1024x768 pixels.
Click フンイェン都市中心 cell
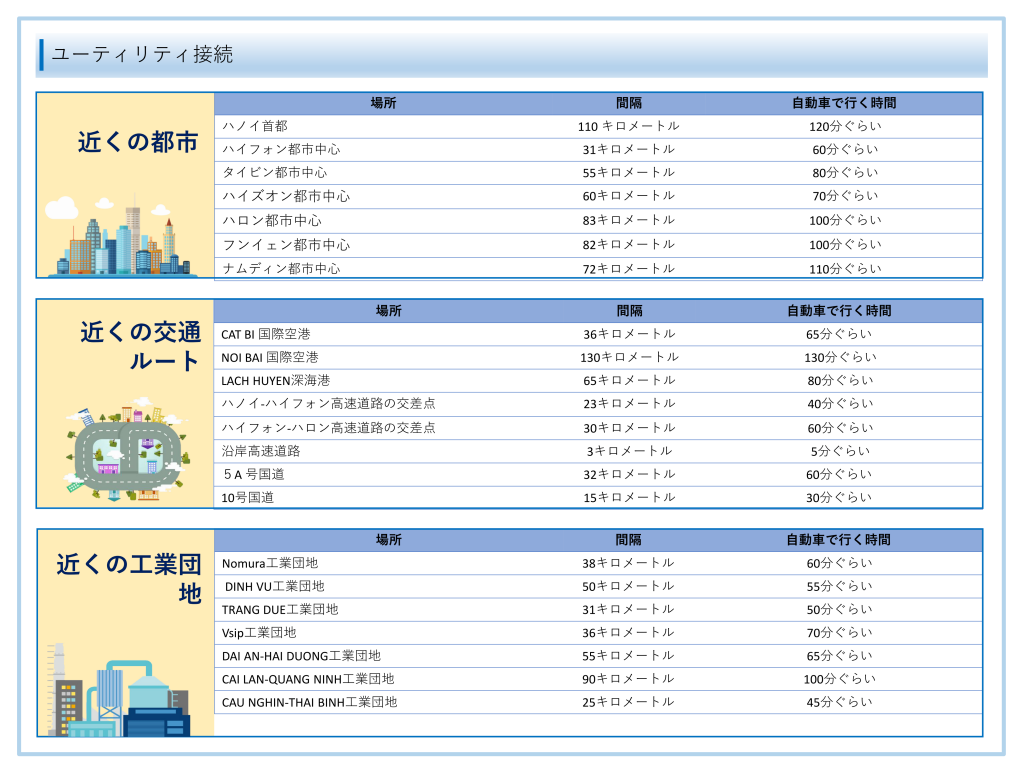tap(286, 245)
